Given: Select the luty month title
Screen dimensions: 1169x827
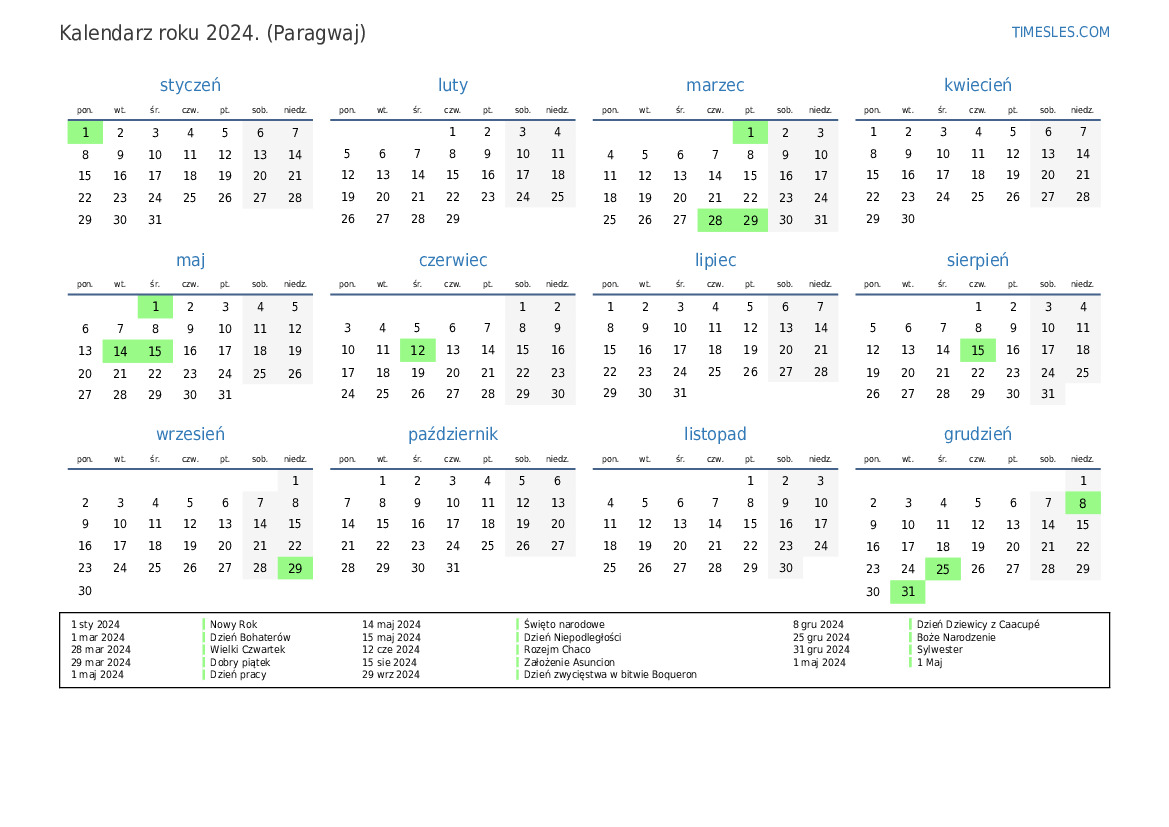Looking at the screenshot, I should [452, 86].
